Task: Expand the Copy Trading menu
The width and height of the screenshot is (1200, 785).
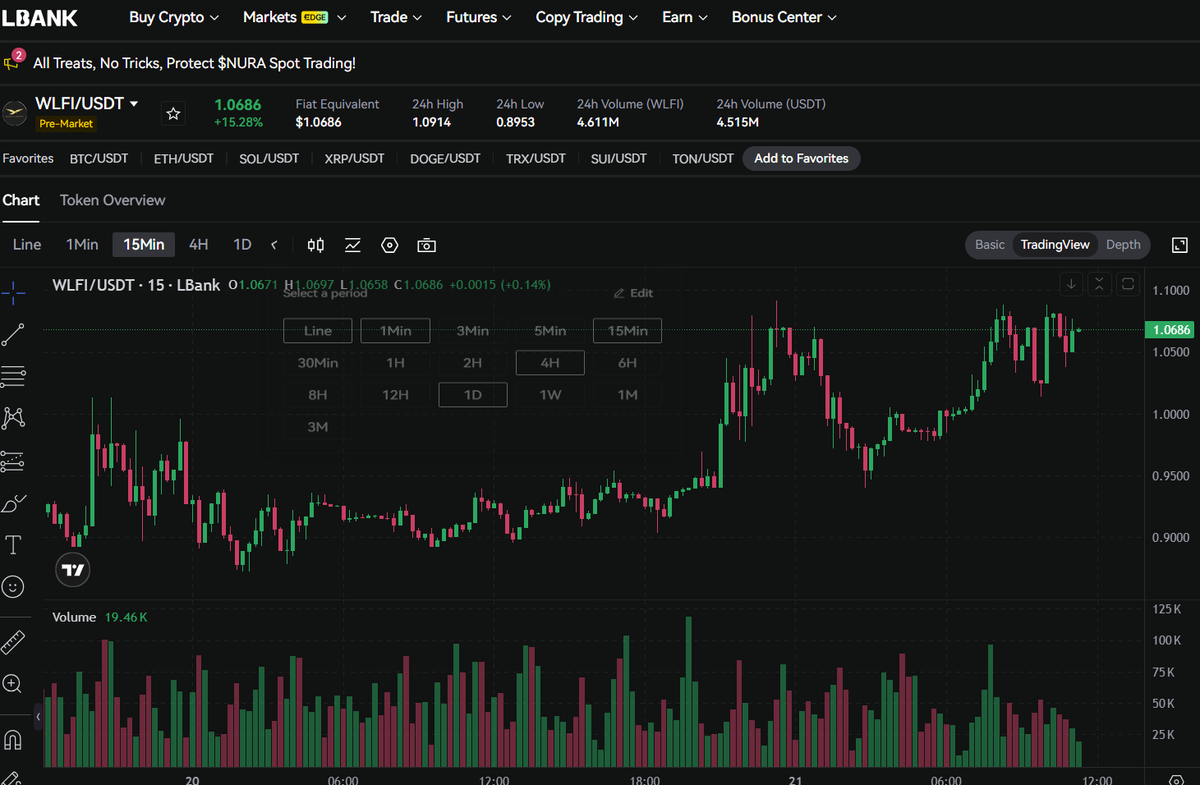Action: tap(587, 17)
